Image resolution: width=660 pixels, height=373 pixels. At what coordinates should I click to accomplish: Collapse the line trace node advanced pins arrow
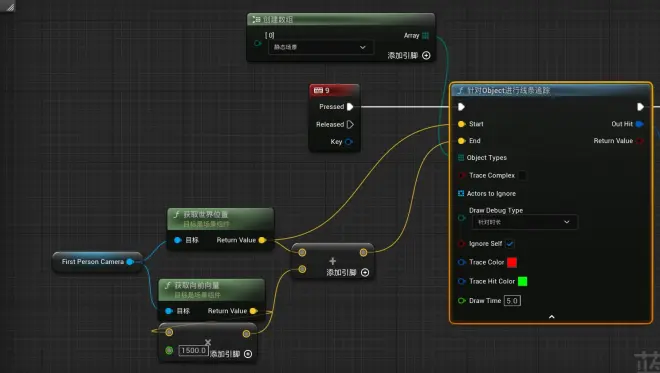click(x=551, y=317)
